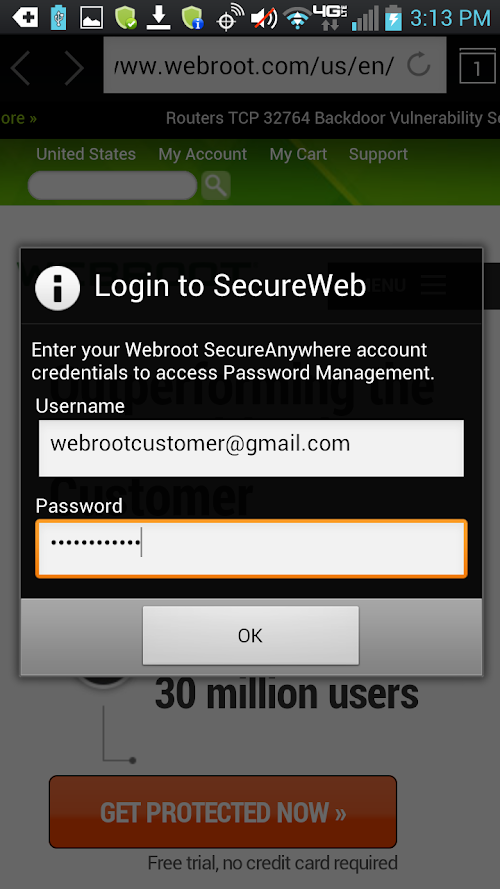This screenshot has width=500, height=889.
Task: Open the My Cart link
Action: pos(298,154)
